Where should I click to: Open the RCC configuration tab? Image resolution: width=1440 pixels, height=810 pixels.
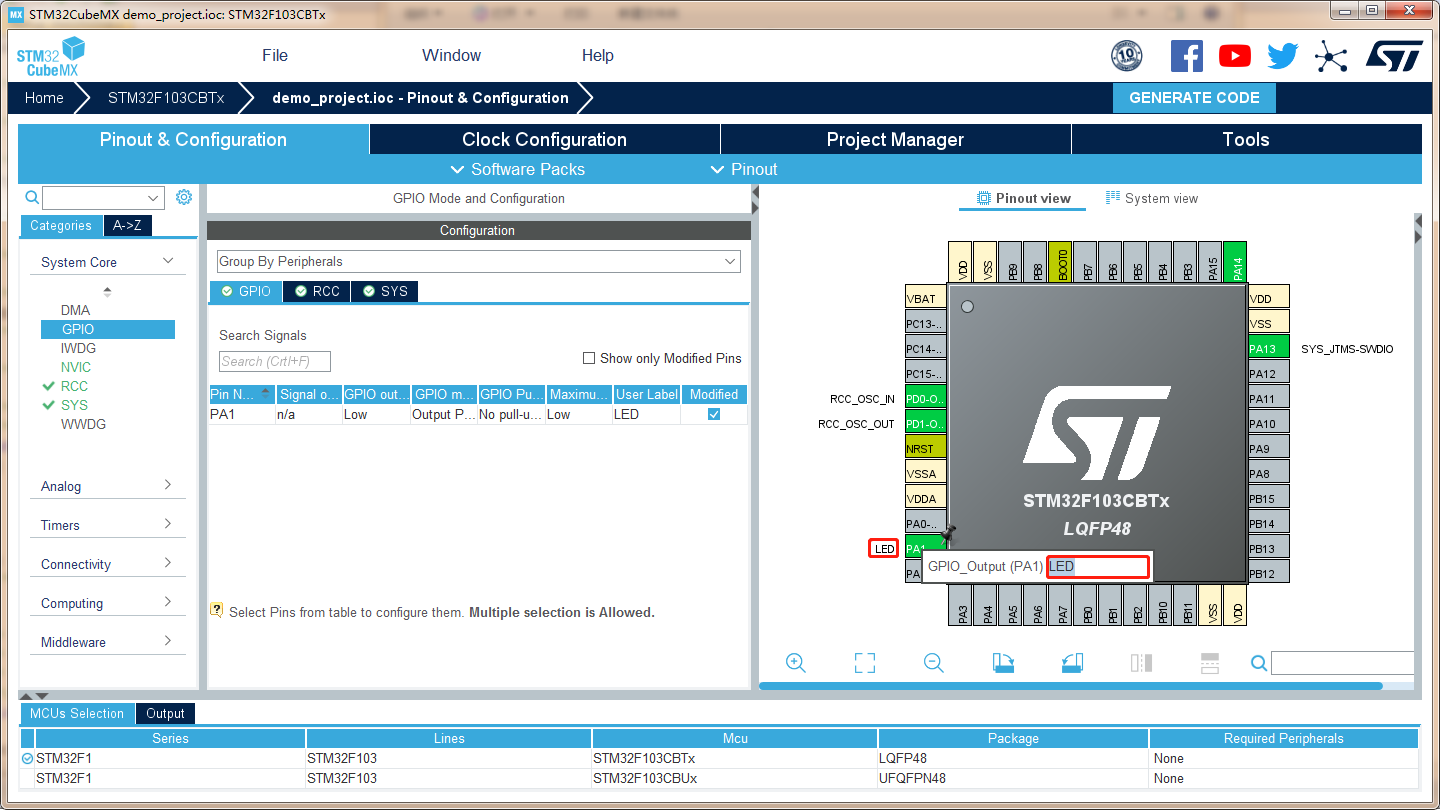(317, 291)
